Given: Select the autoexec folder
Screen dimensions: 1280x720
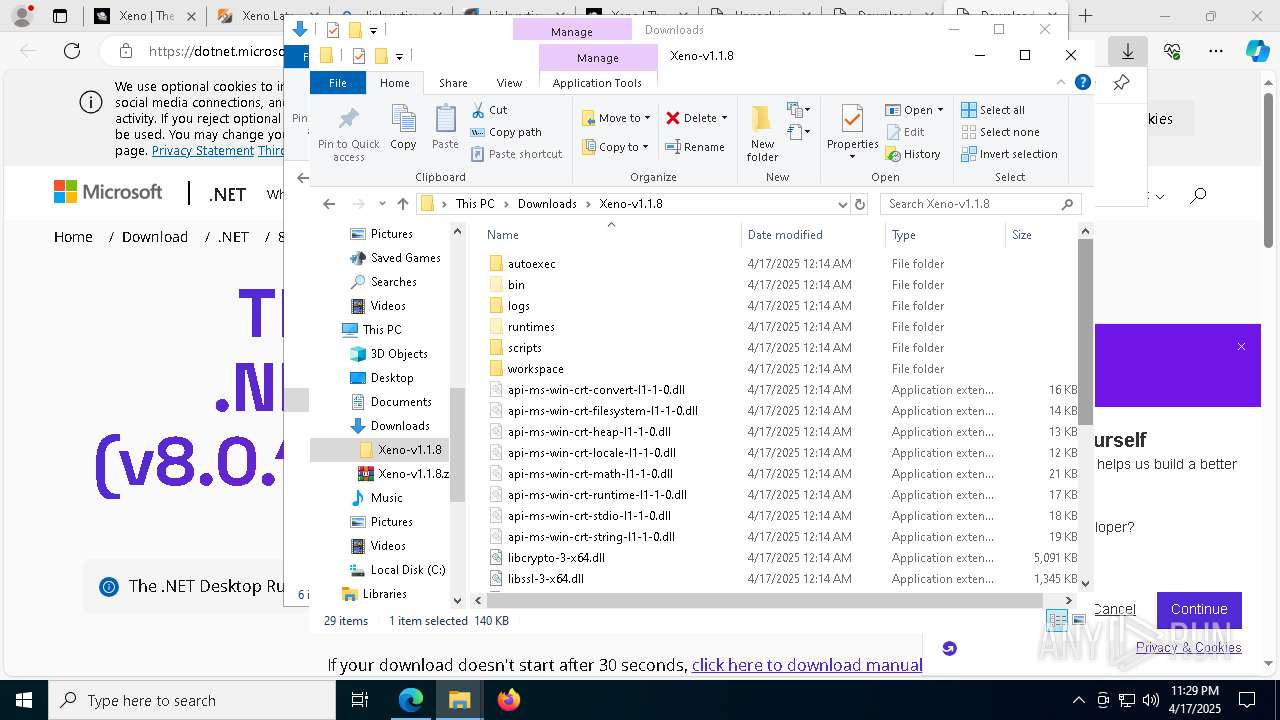Looking at the screenshot, I should 532,264.
